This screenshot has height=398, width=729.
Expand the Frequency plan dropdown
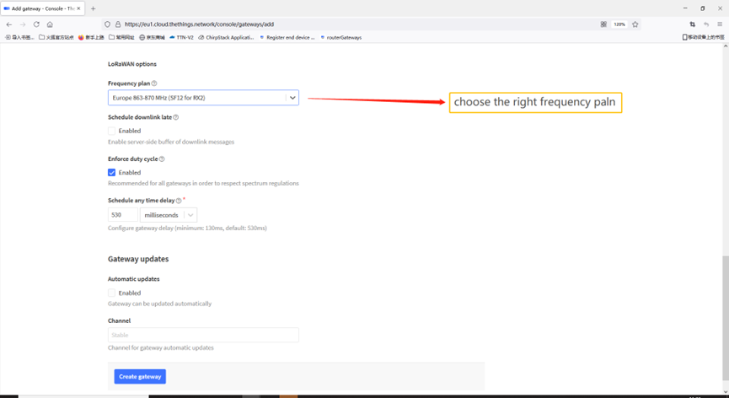(203, 98)
